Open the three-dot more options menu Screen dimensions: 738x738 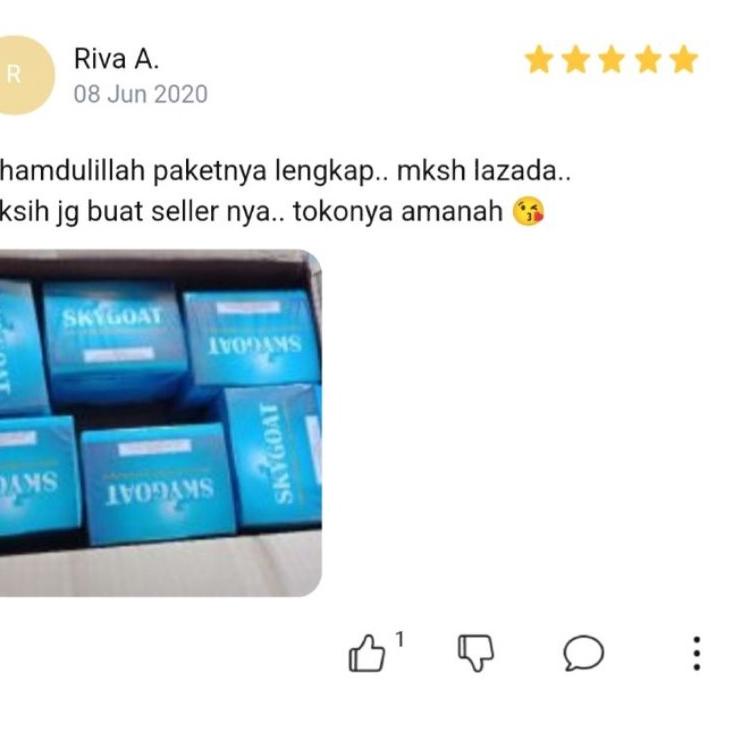point(697,653)
